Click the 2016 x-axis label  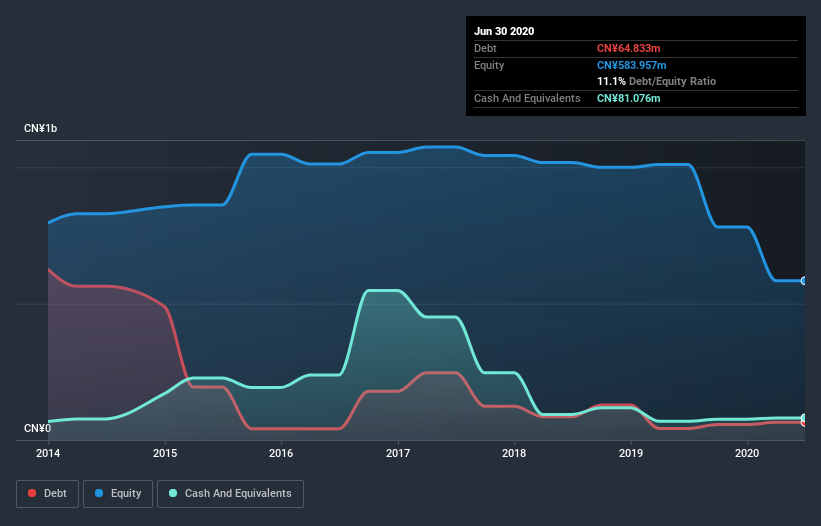[281, 453]
